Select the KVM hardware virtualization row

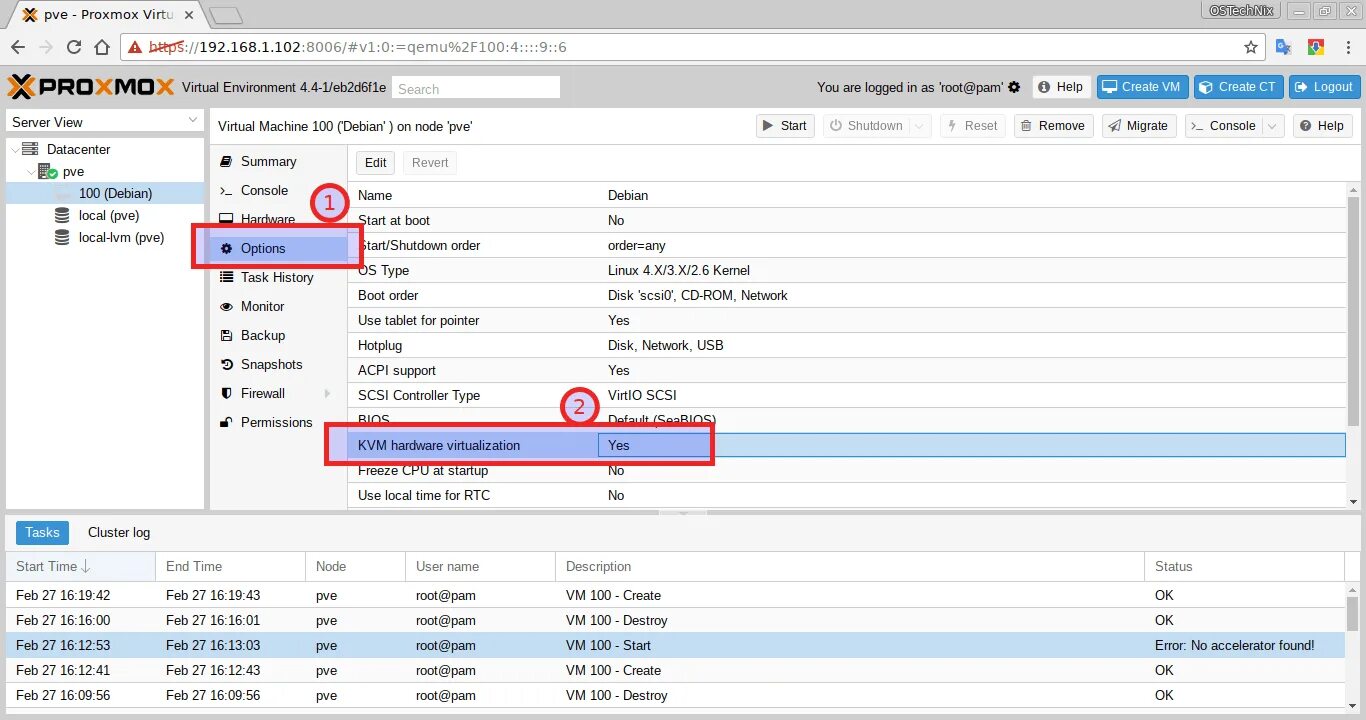point(847,445)
